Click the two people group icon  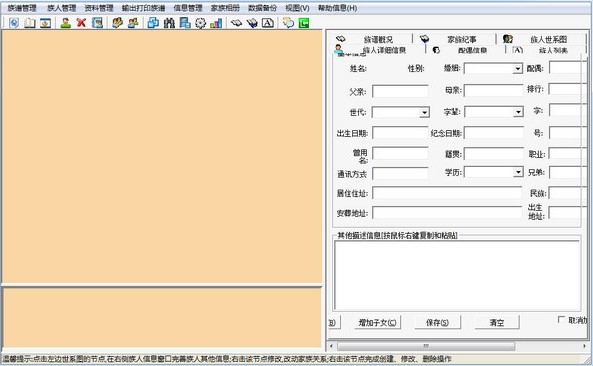tap(133, 23)
